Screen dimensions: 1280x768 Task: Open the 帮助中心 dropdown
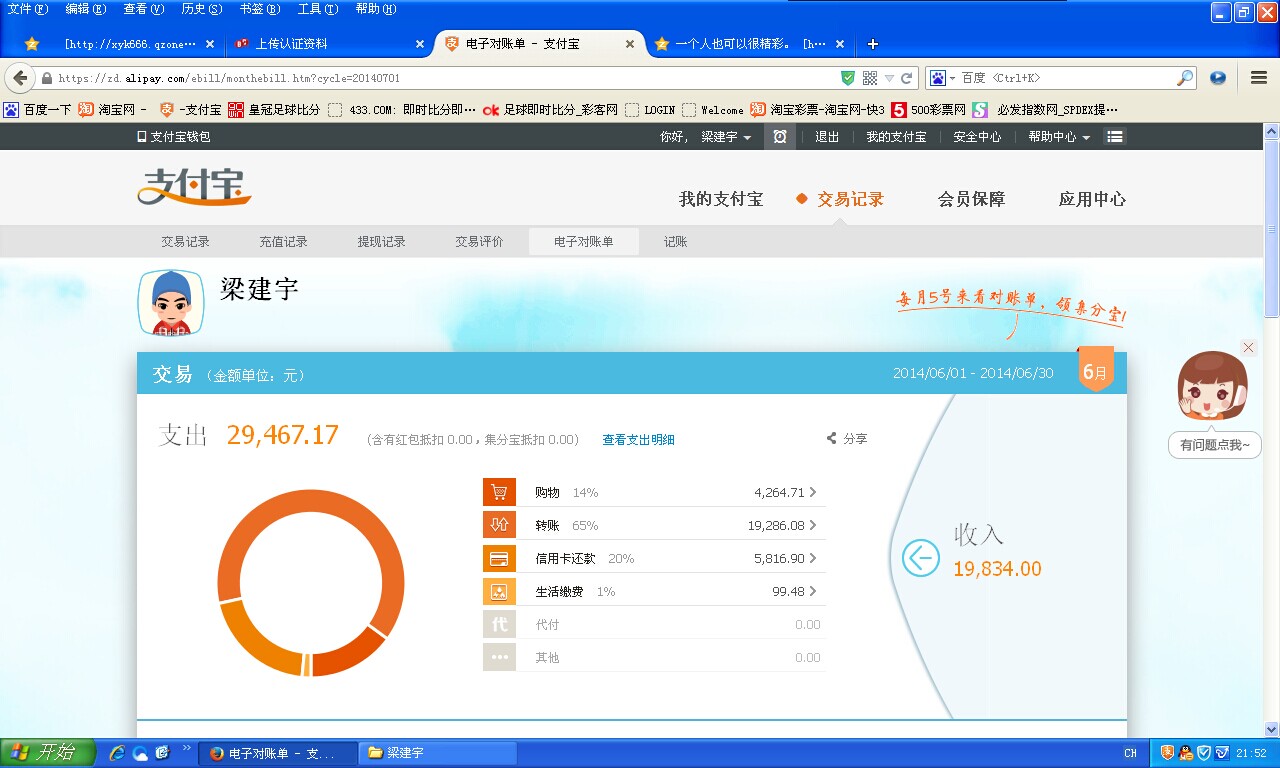[1059, 137]
